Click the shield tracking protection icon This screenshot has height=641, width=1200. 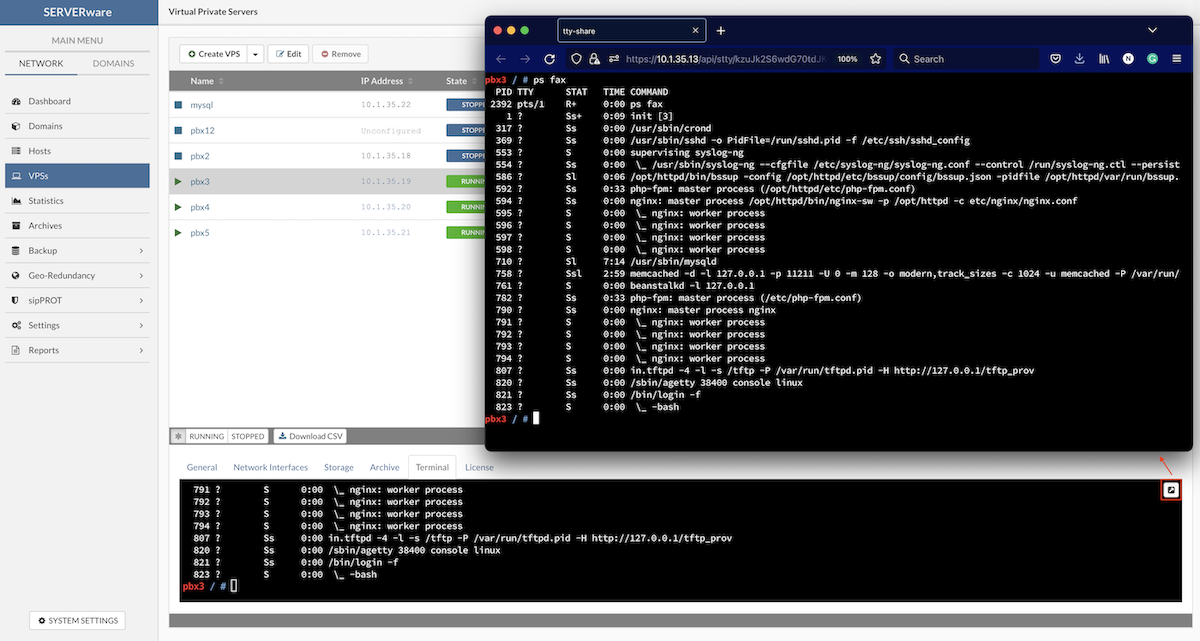pyautogui.click(x=576, y=59)
